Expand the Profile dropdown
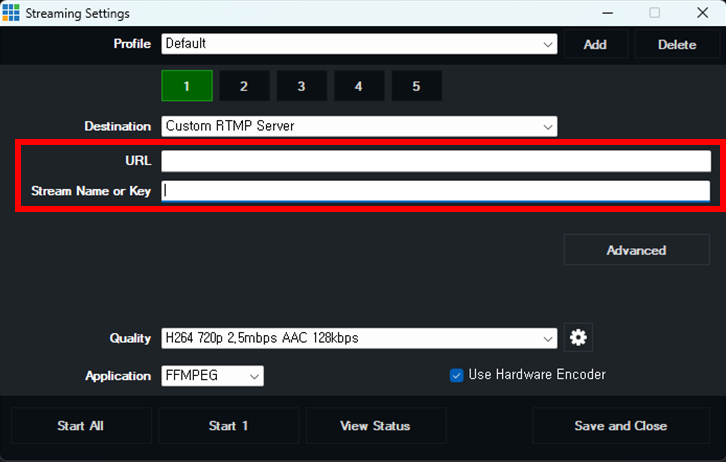This screenshot has height=462, width=726. click(x=359, y=44)
